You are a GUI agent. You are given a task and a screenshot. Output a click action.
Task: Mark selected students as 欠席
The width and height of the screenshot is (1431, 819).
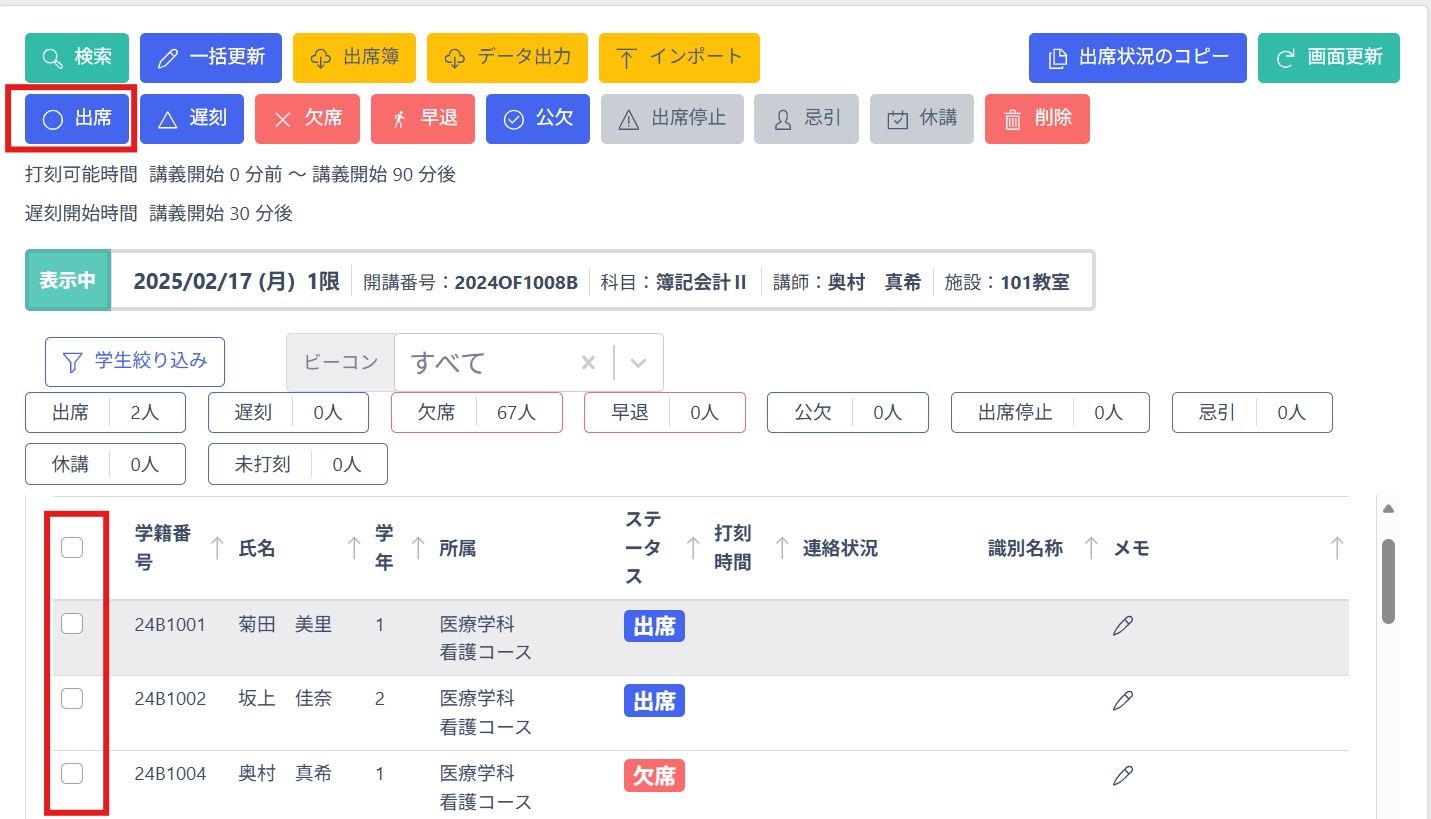(x=307, y=119)
